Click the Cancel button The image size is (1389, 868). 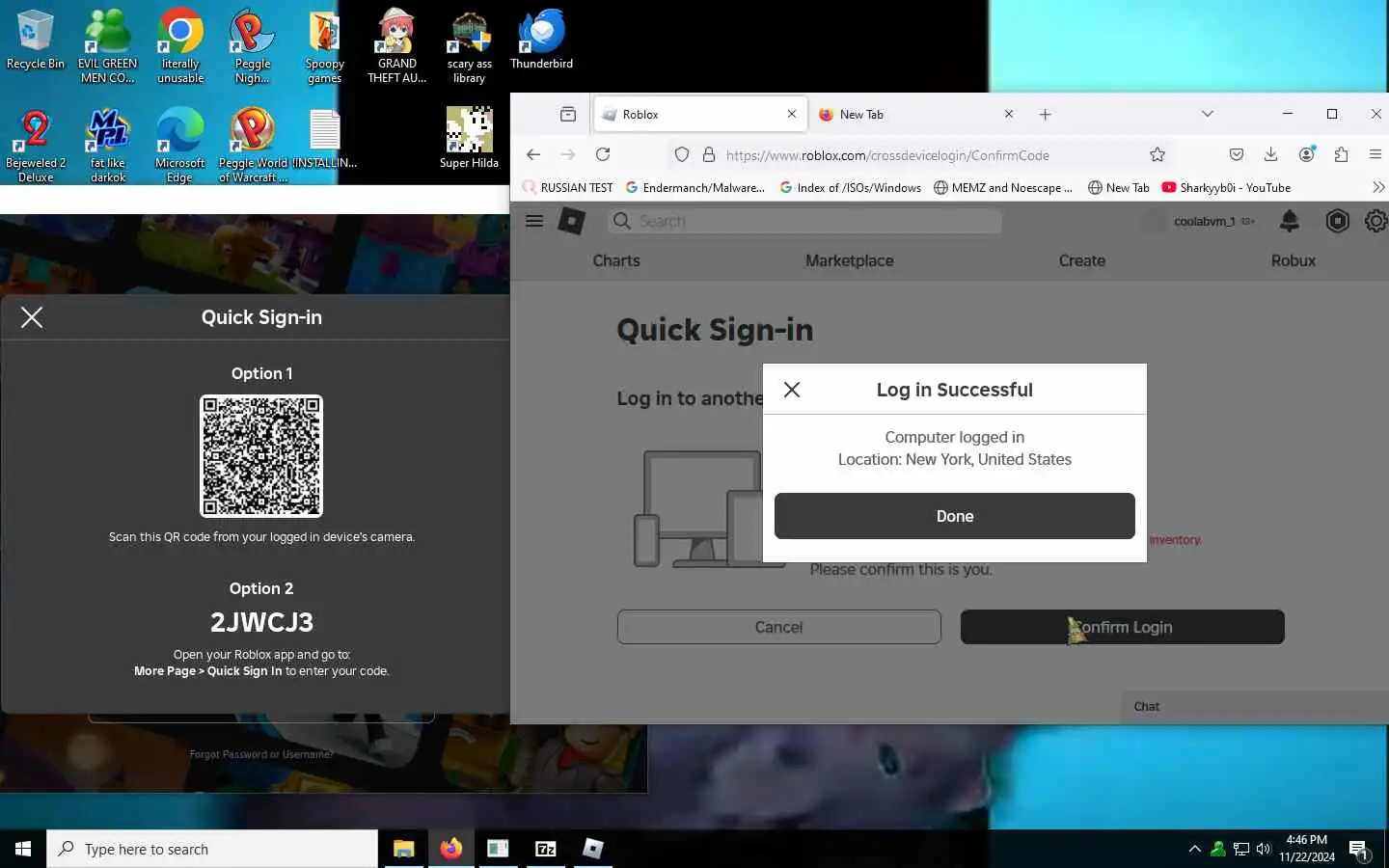[779, 627]
